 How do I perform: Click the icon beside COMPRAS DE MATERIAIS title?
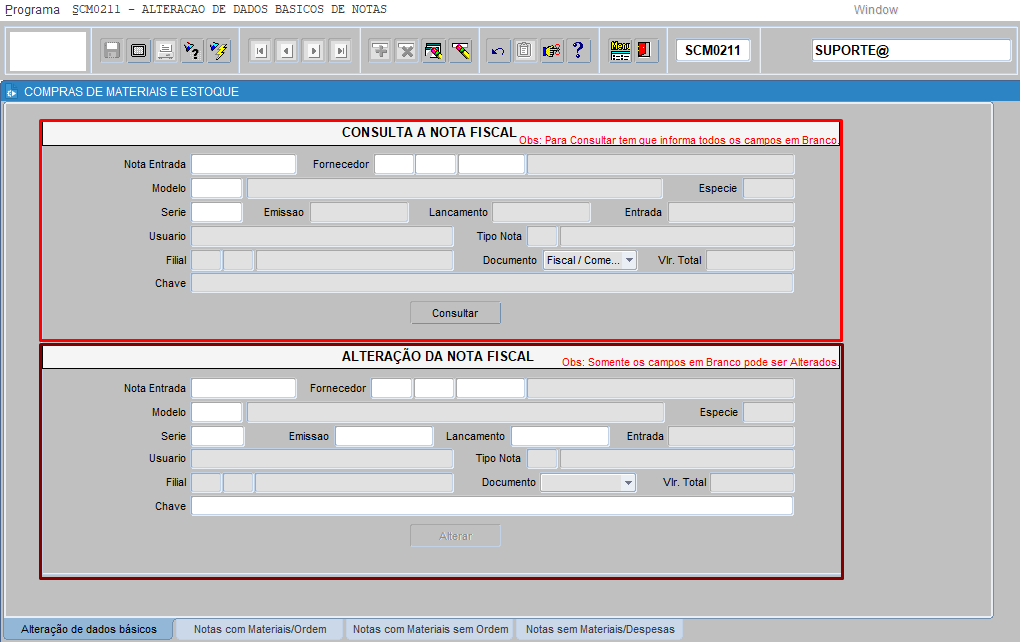(x=12, y=92)
